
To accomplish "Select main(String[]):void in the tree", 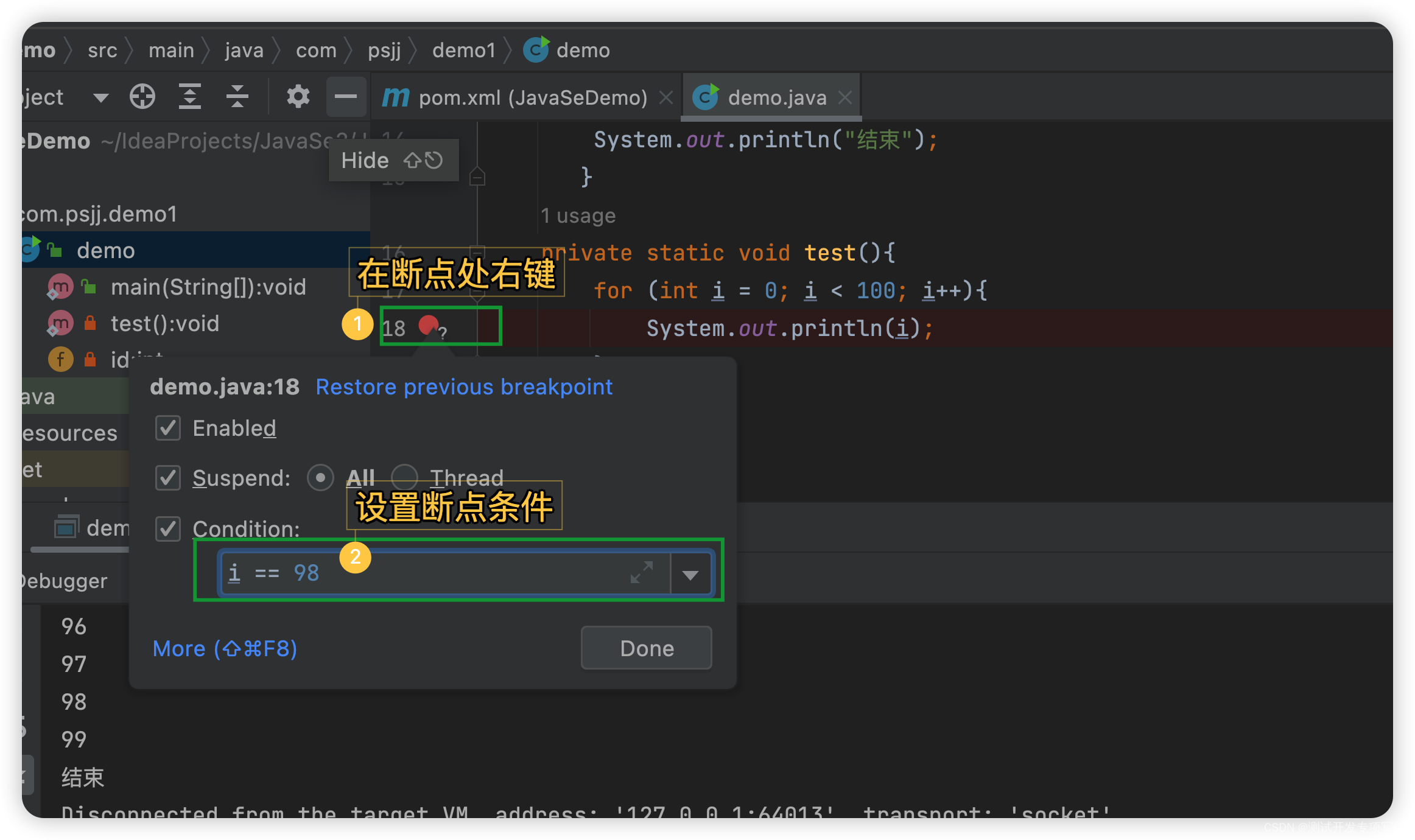I will pos(208,287).
